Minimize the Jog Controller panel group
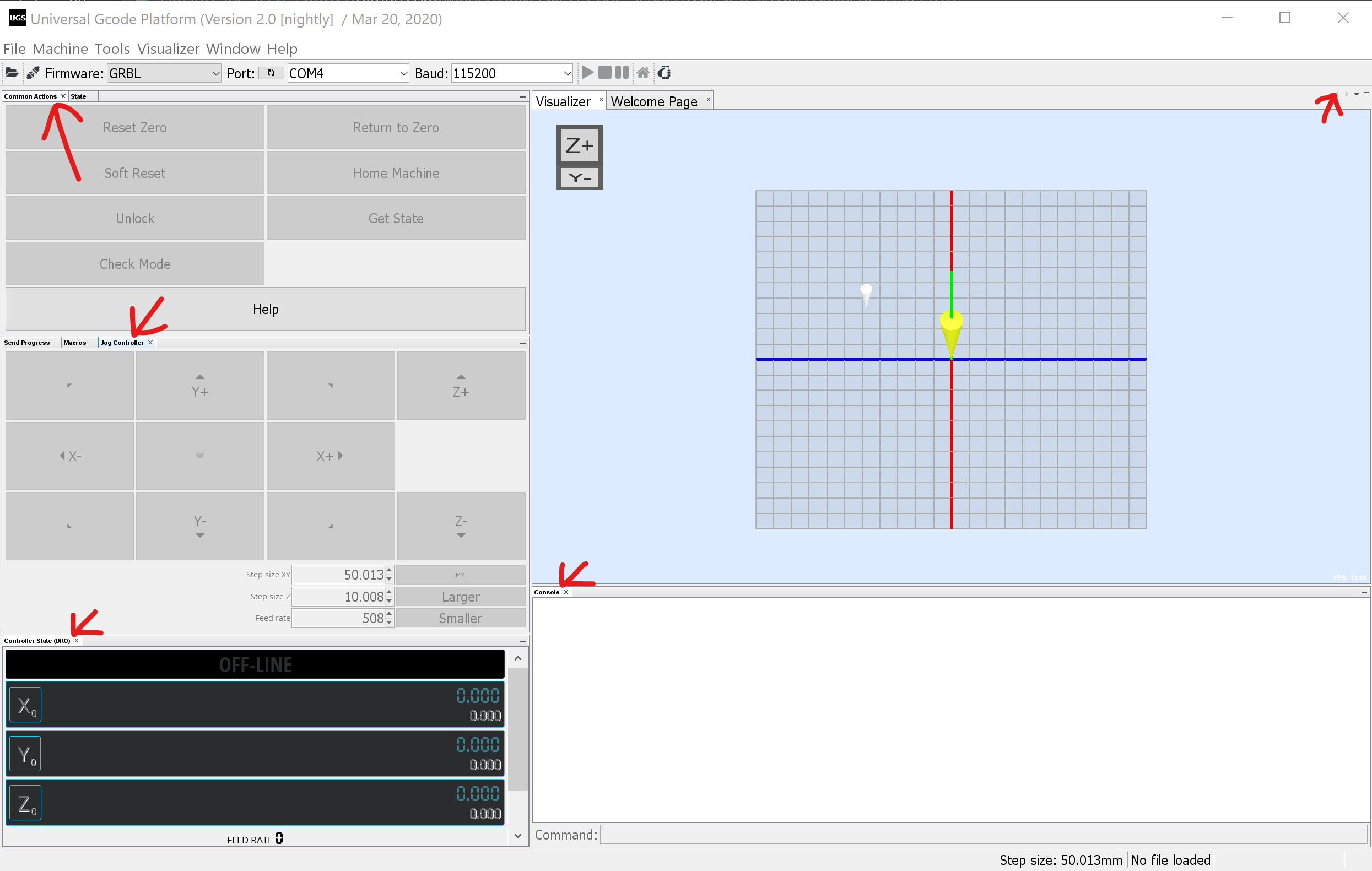Viewport: 1372px width, 871px height. click(522, 343)
